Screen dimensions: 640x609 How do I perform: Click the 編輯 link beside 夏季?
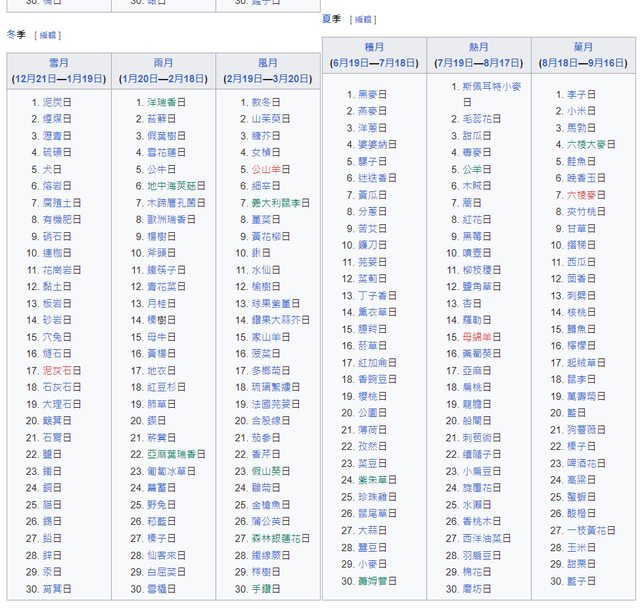(x=364, y=19)
